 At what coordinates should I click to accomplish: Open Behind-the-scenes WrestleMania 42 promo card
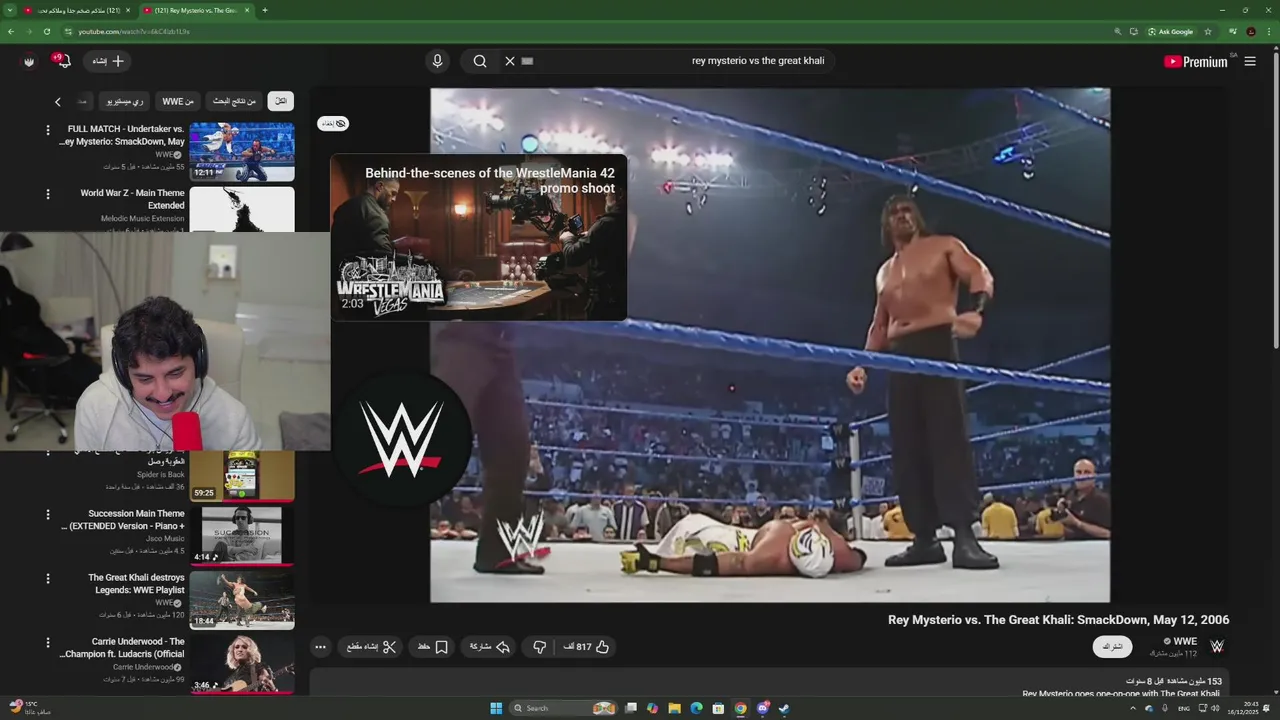479,237
